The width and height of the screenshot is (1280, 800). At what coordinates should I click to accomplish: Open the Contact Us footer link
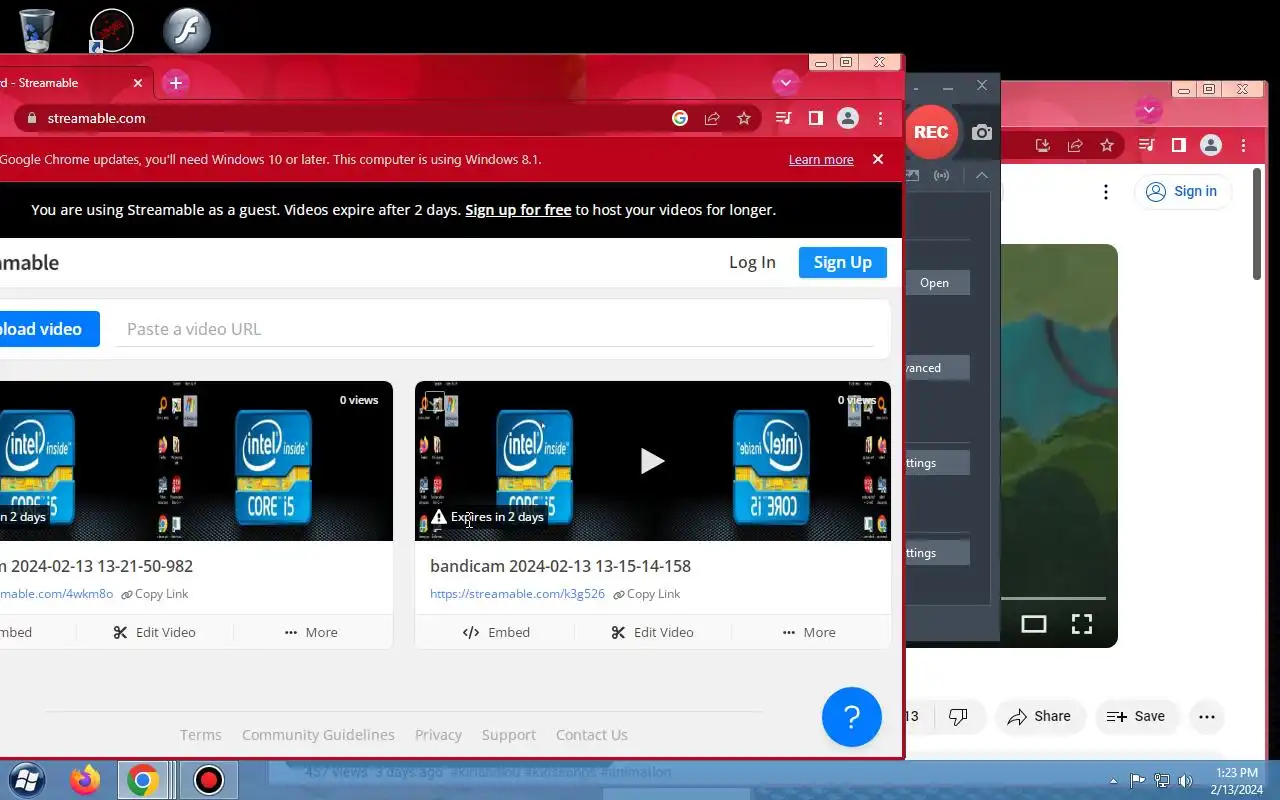(592, 735)
